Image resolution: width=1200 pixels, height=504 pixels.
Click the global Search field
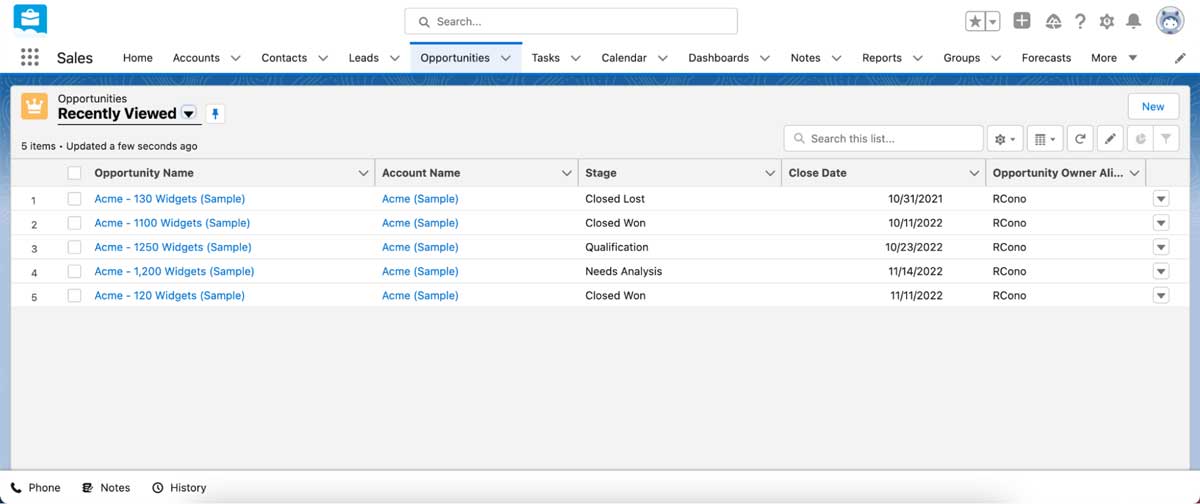pyautogui.click(x=571, y=21)
